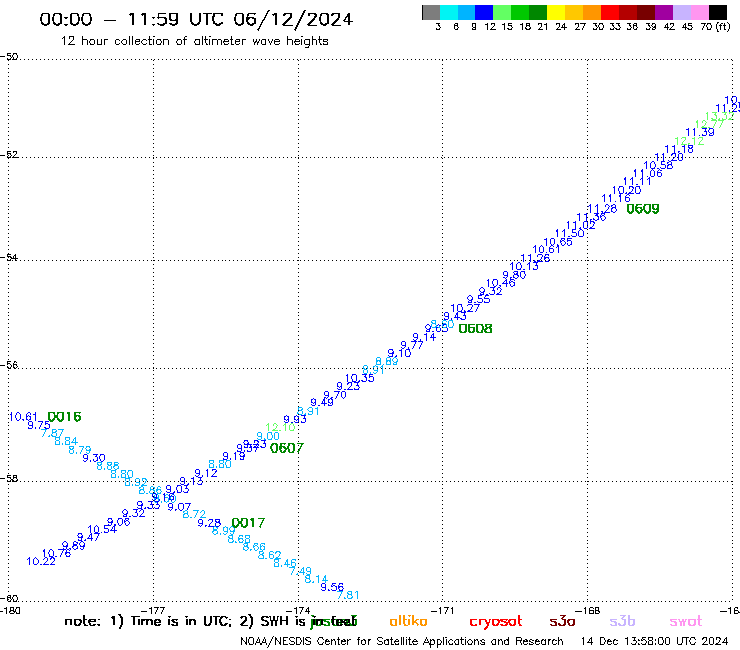740x650 pixels.
Task: Click the bright red 33 ft legend swatch
Action: point(610,12)
